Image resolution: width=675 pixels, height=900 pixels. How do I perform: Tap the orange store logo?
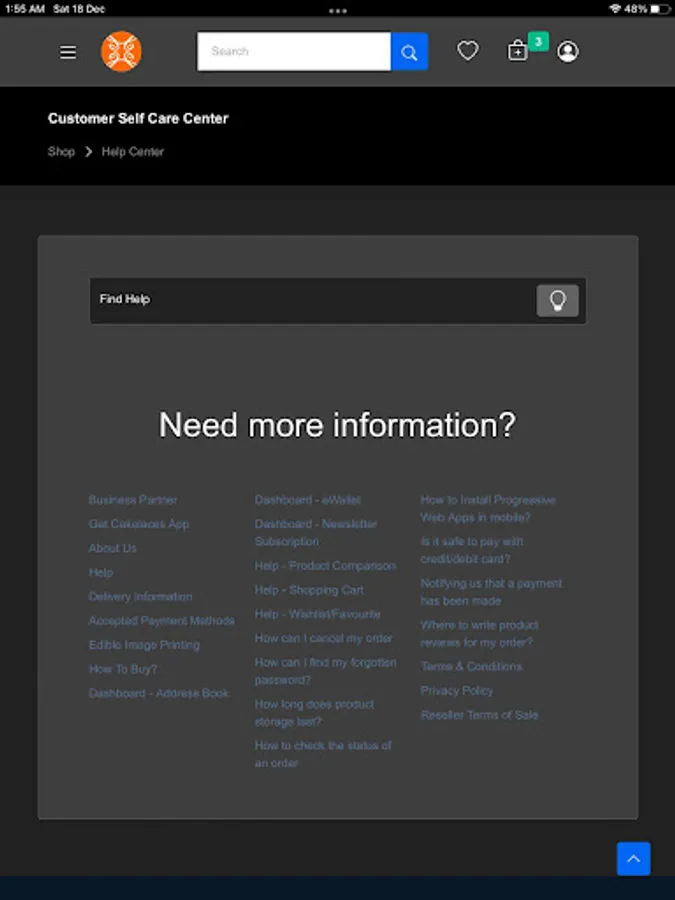tap(121, 52)
